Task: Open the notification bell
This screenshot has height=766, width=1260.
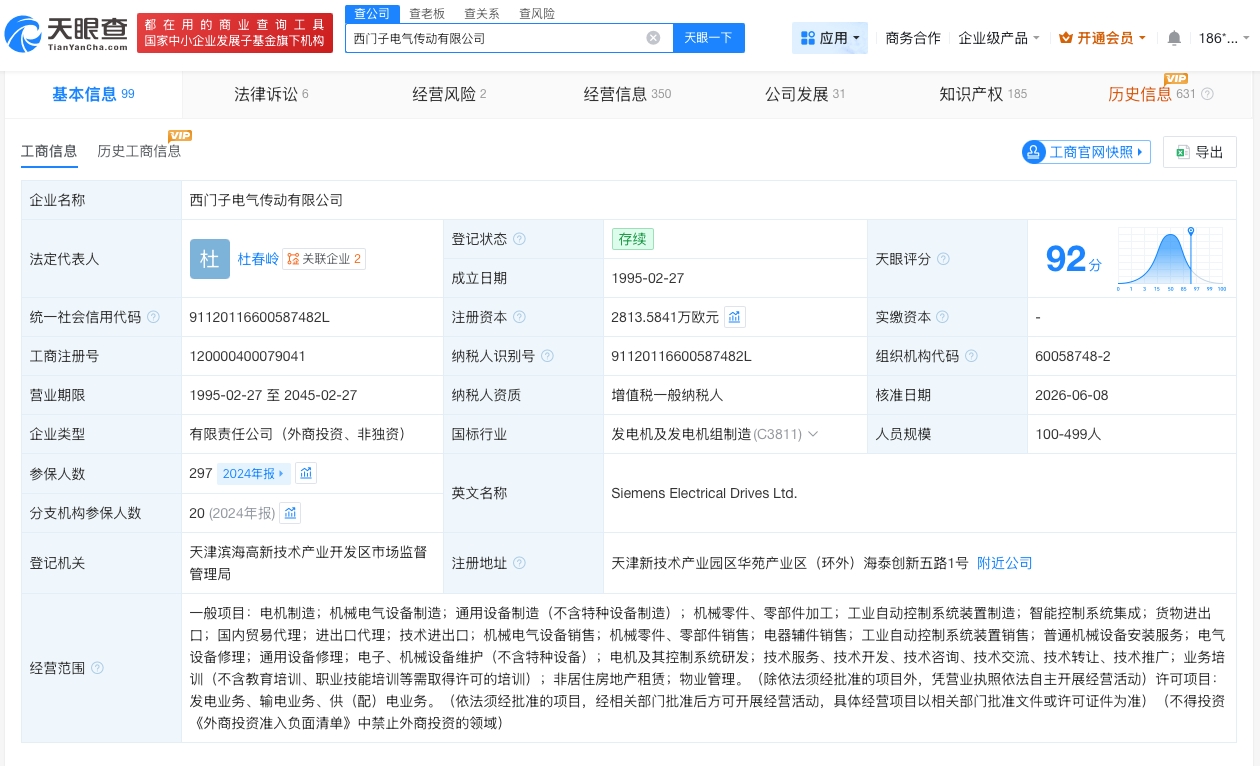Action: (x=1174, y=38)
